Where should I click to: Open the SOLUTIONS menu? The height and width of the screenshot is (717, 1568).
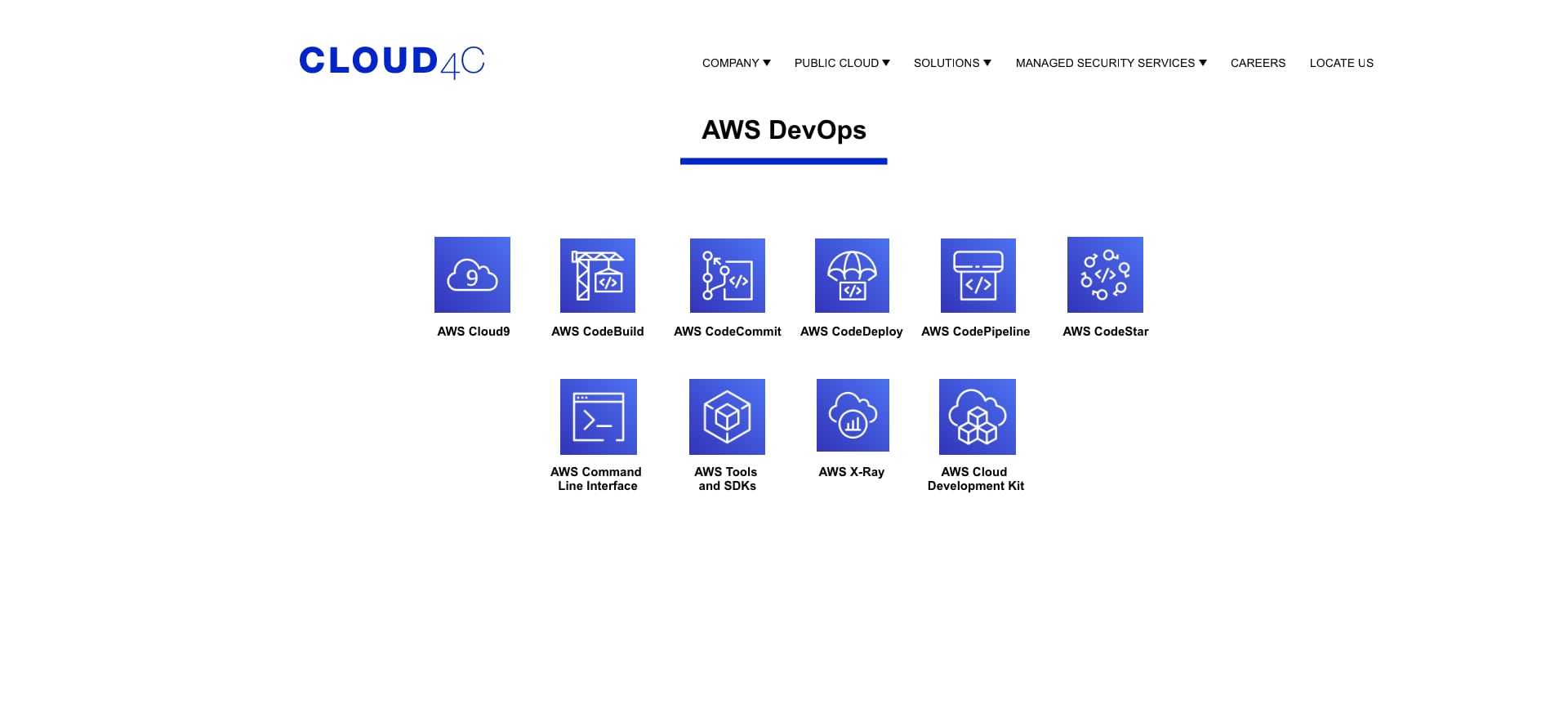[952, 63]
